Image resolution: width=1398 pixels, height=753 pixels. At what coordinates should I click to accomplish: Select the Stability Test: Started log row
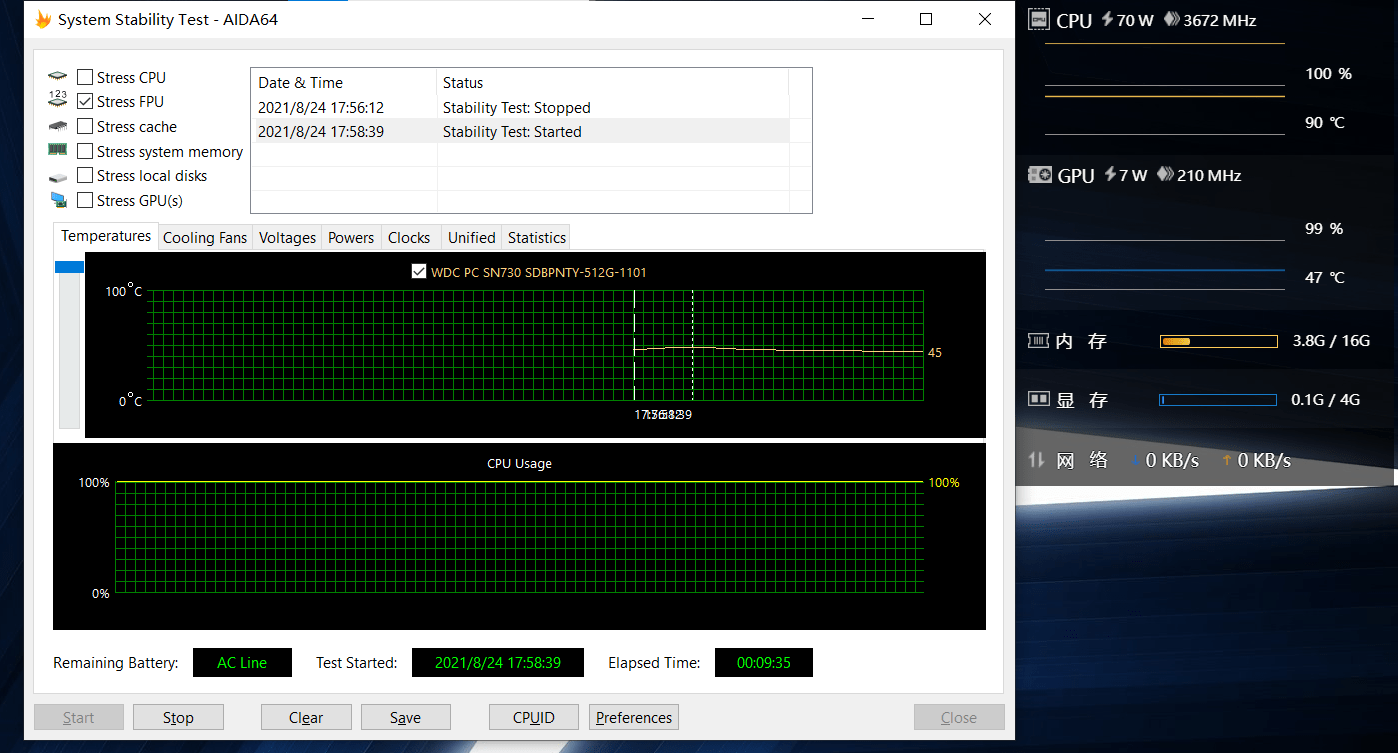(520, 131)
